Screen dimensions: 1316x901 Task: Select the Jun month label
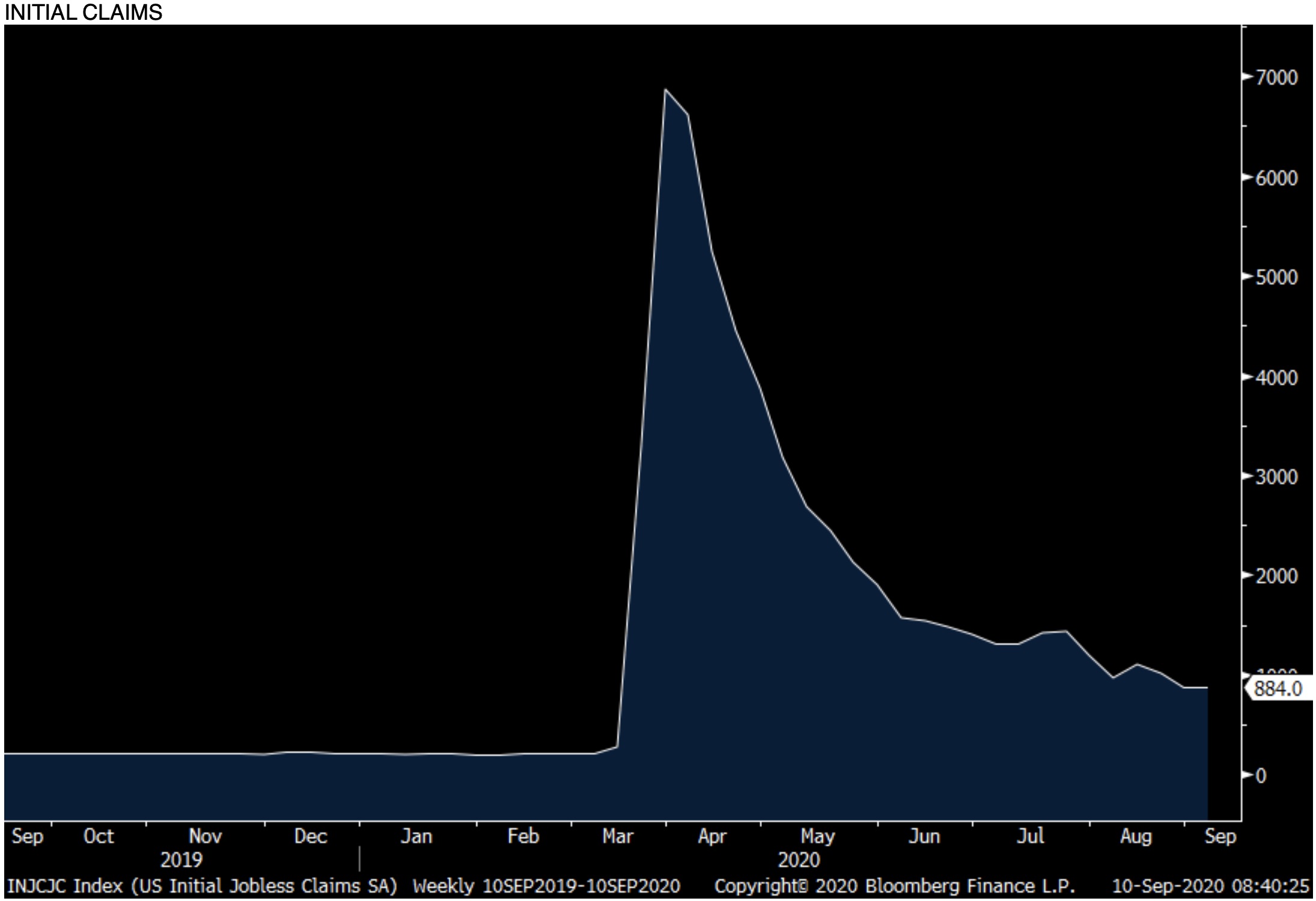[x=924, y=836]
